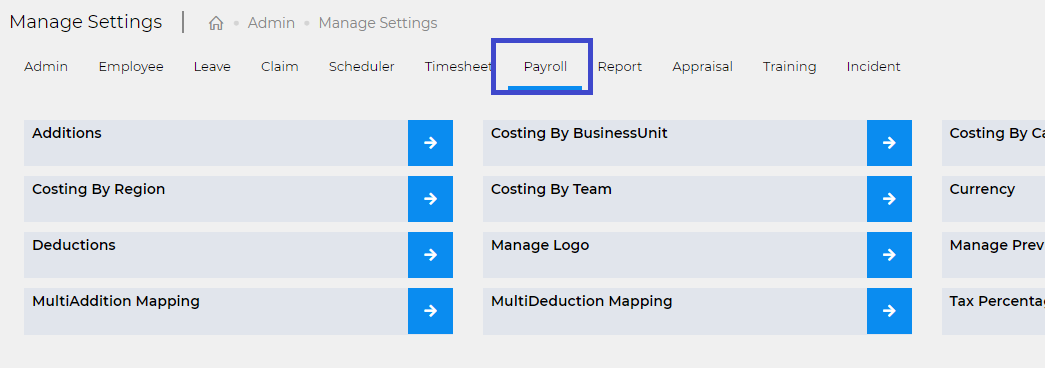The width and height of the screenshot is (1045, 368).
Task: Open Costing By BusinessUnit arrow icon
Action: click(889, 143)
